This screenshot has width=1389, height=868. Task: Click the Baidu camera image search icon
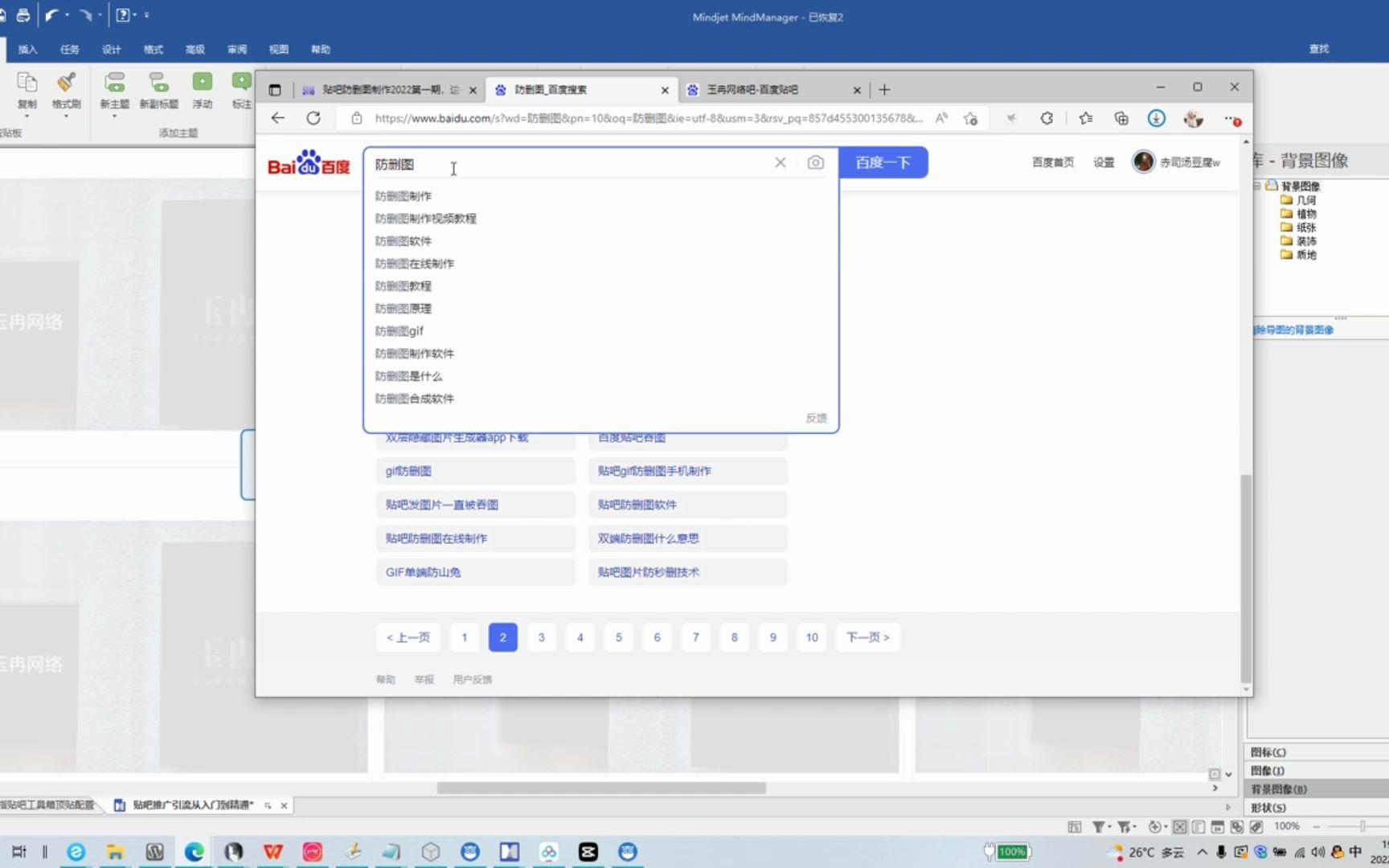coord(815,162)
